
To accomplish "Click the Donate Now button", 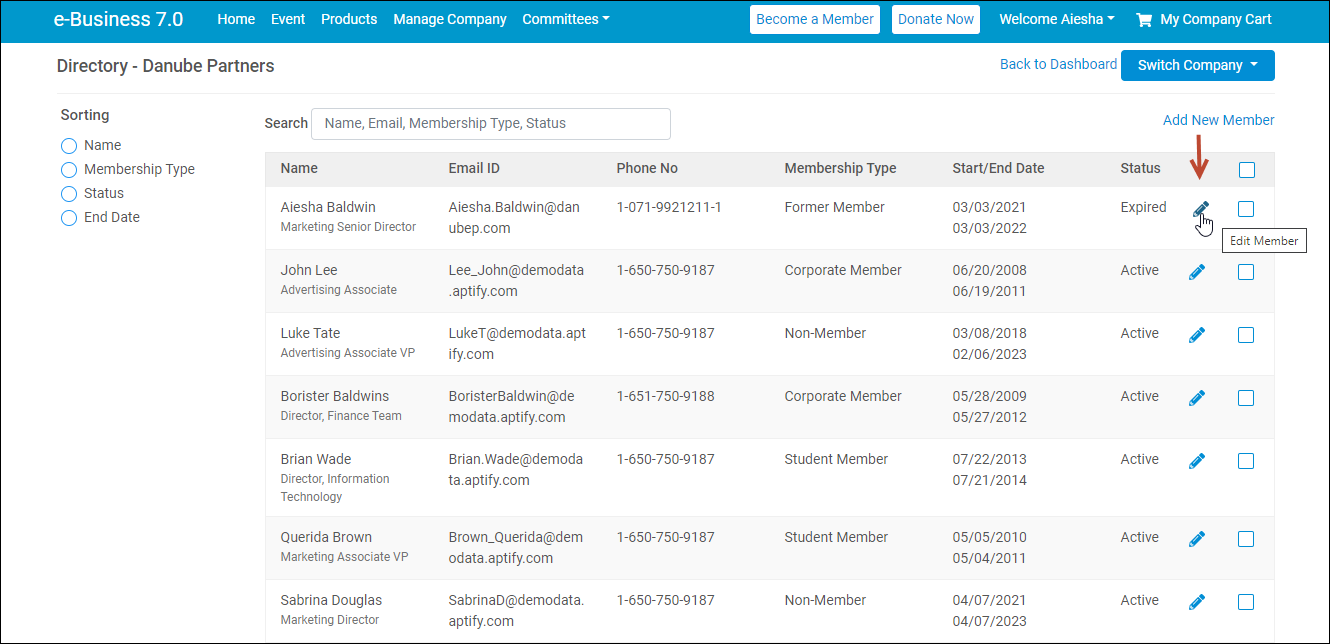I will click(x=936, y=19).
